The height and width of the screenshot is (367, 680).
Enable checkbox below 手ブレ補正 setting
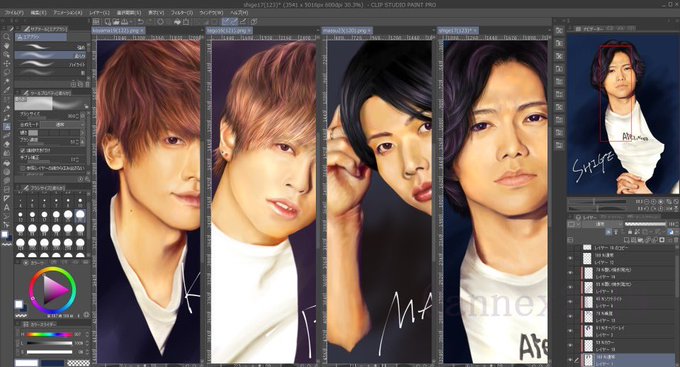click(23, 167)
